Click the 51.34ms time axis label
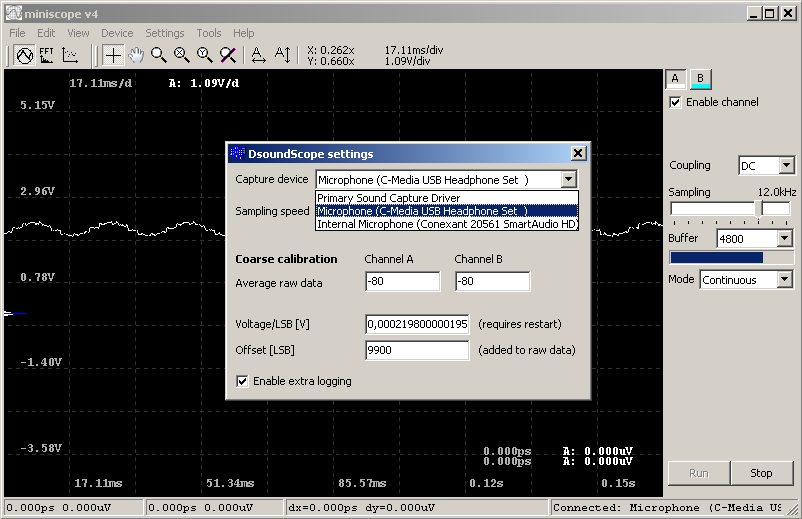Viewport: 802px width, 519px height. (230, 483)
